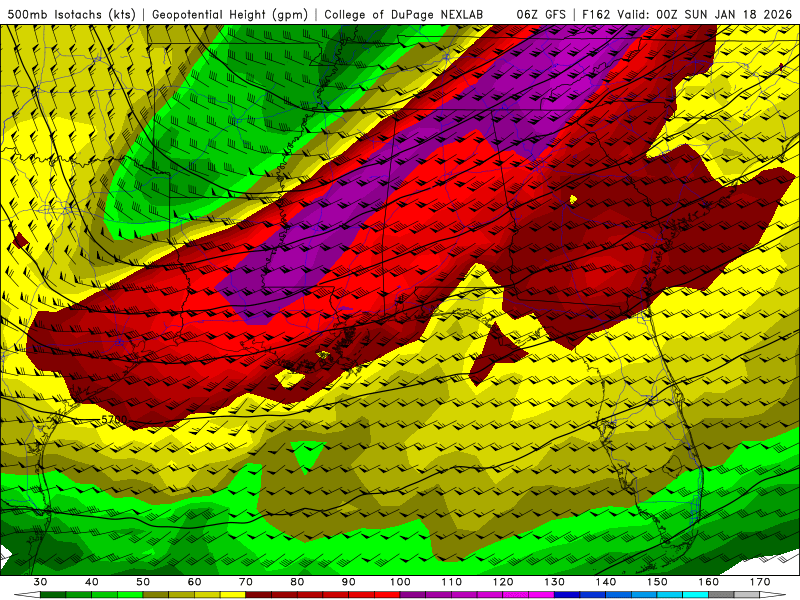This screenshot has height=600, width=800.
Task: Click the '110' legend value
Action: 452,582
